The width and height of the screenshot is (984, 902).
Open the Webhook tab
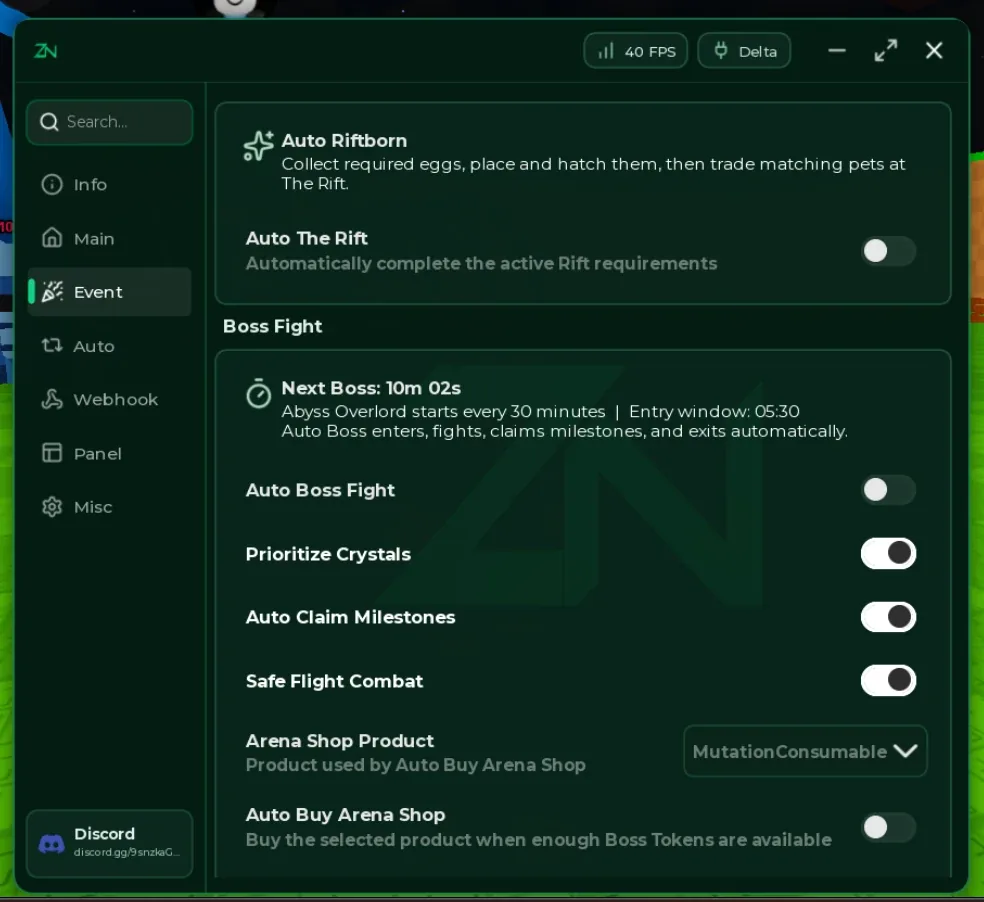110,399
